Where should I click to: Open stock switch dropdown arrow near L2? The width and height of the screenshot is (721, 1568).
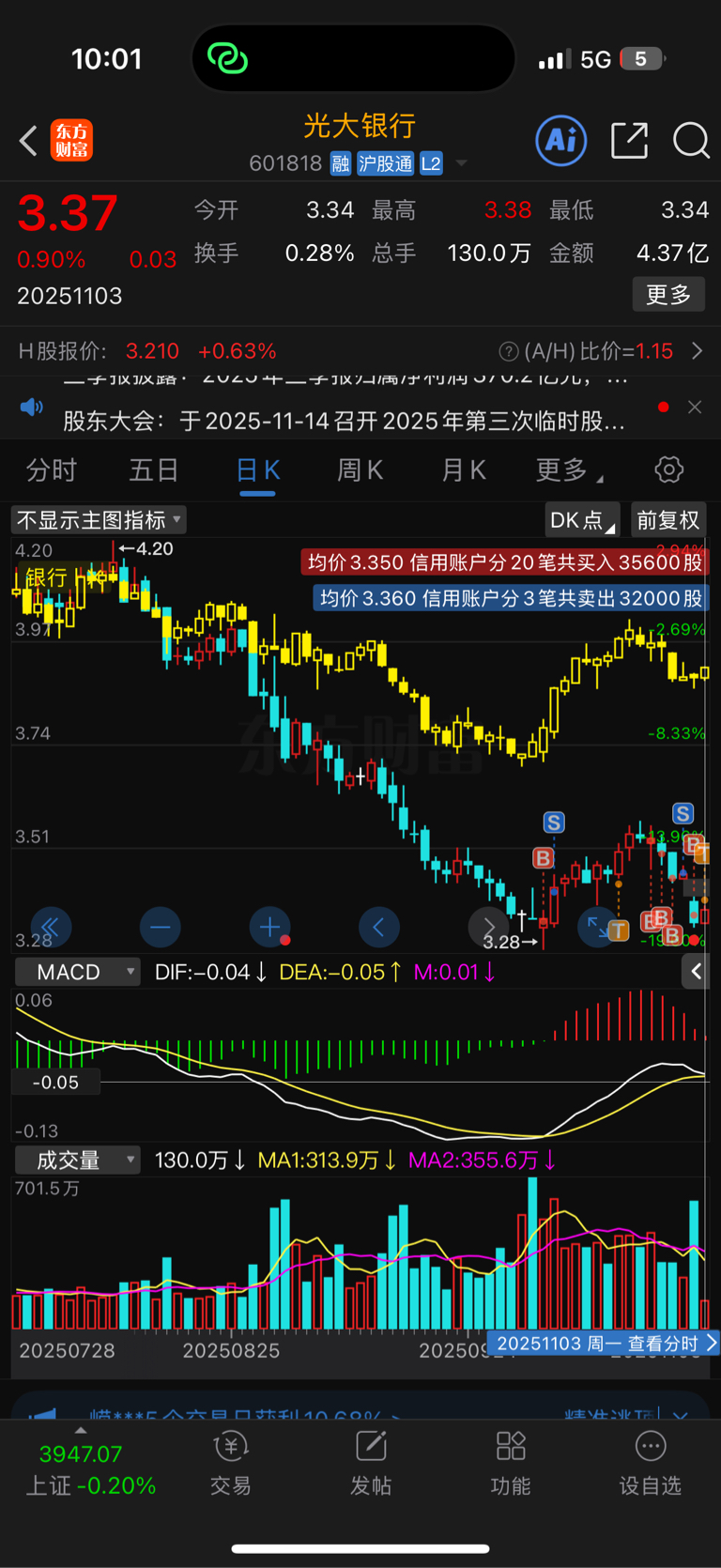(x=461, y=164)
